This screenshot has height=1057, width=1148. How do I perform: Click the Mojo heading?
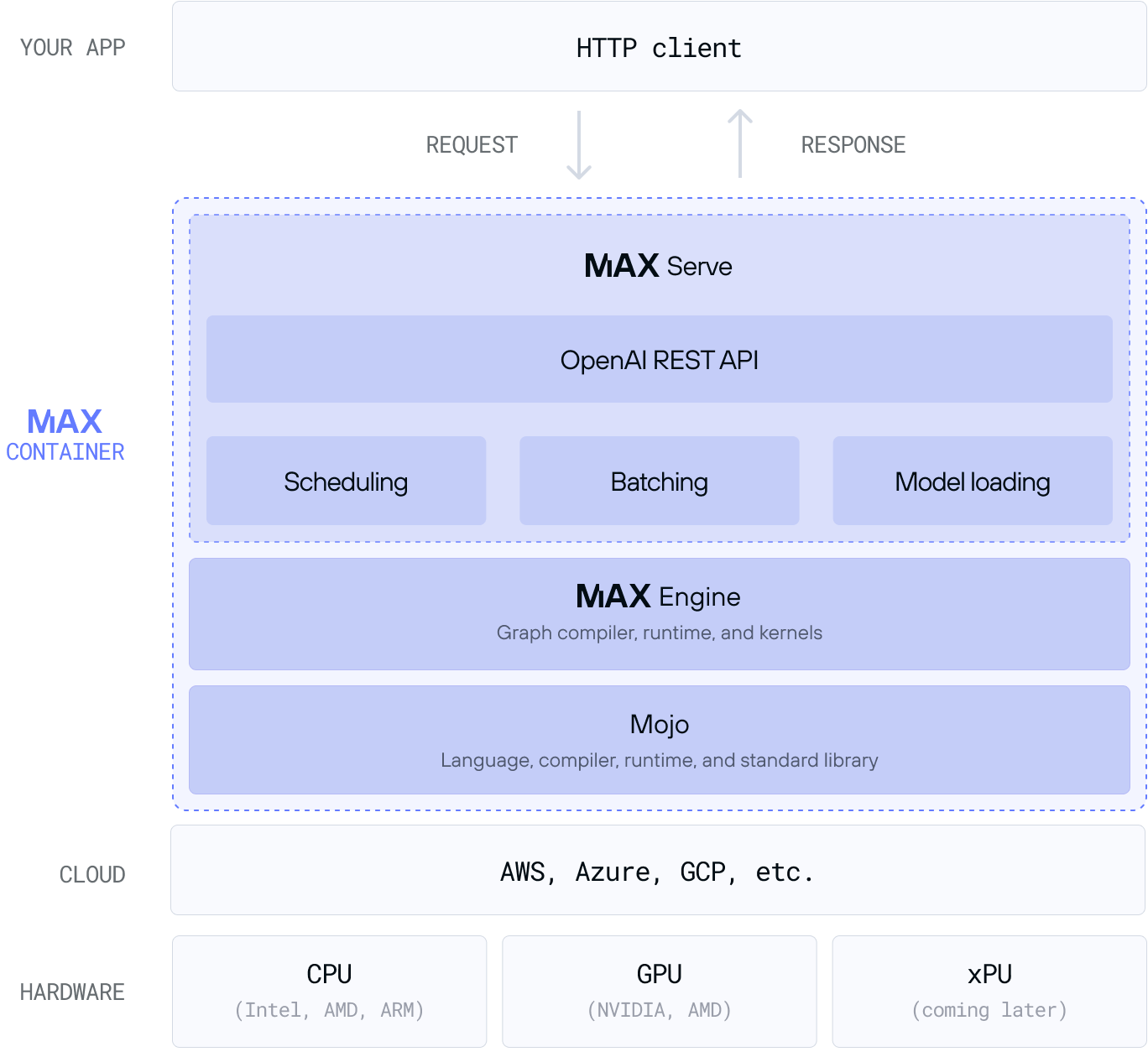(659, 724)
